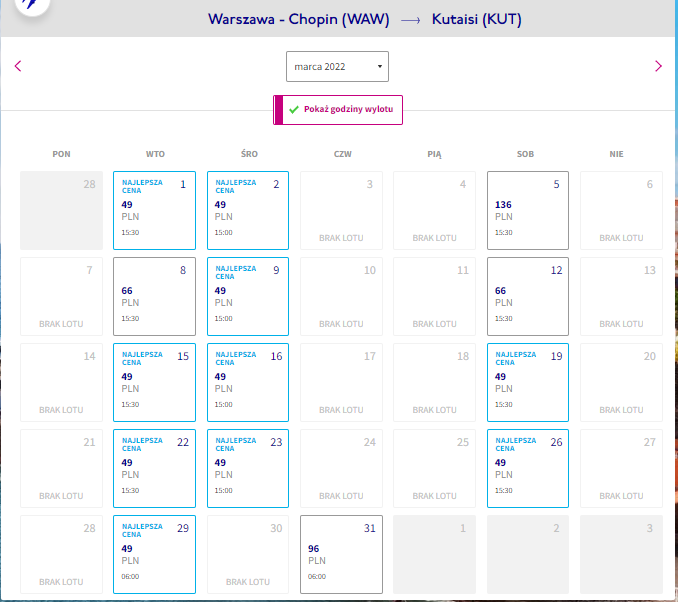Select March 5 flight for 136 PLN
The image size is (678, 602).
click(x=528, y=211)
